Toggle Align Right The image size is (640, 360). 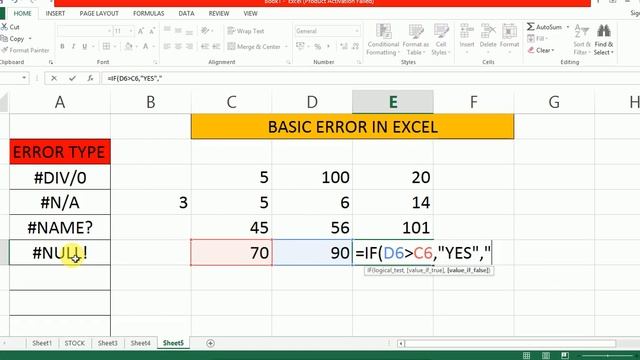(189, 47)
